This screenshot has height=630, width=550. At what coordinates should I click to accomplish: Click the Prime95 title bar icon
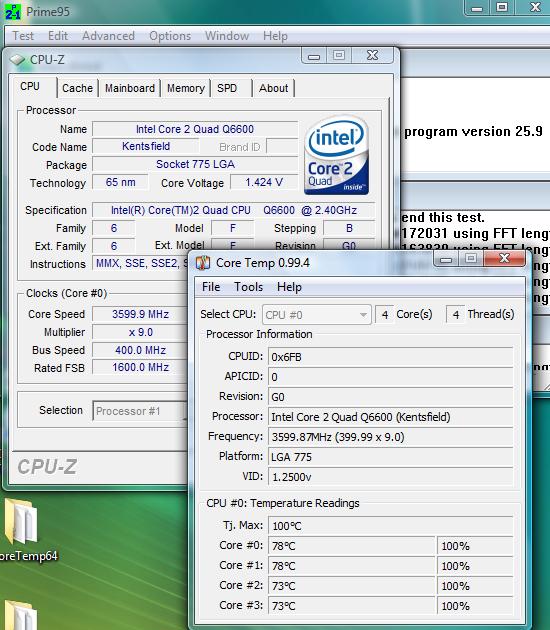(12, 12)
